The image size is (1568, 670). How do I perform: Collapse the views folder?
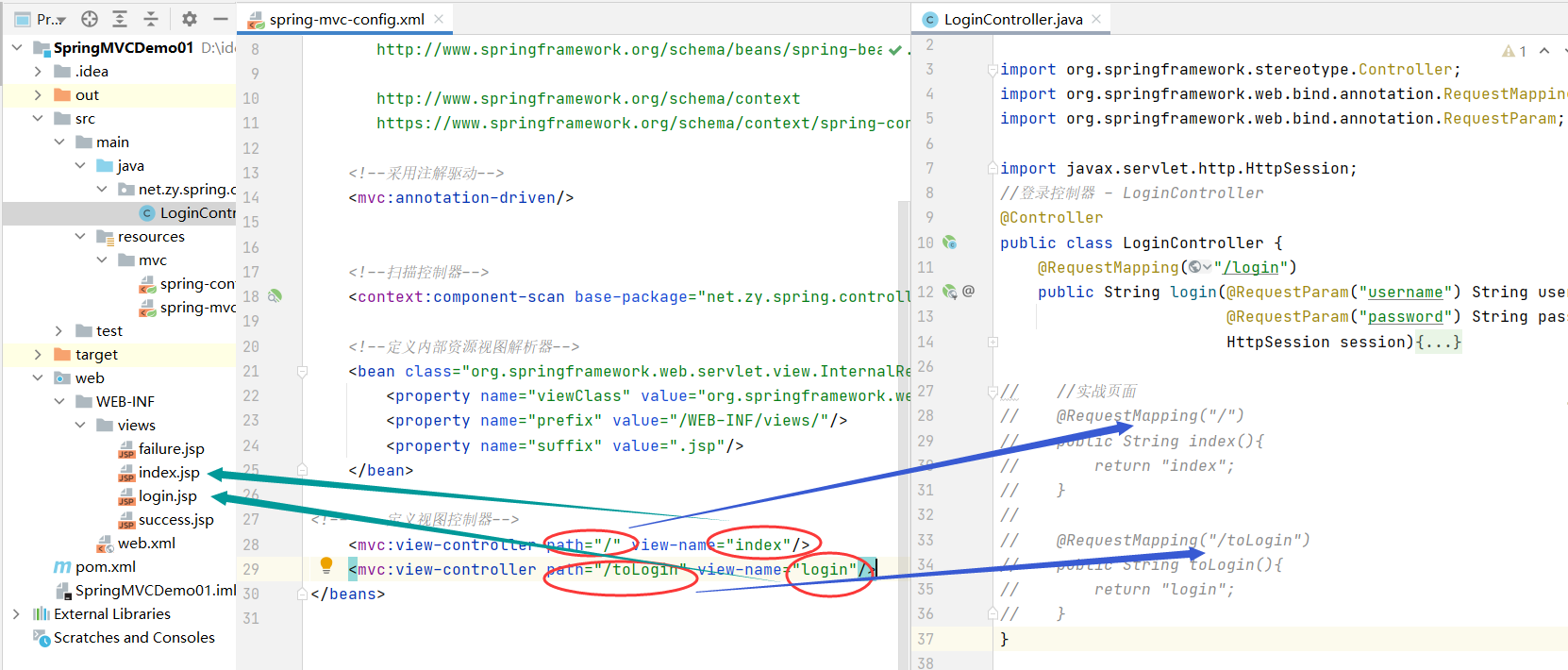[x=80, y=425]
